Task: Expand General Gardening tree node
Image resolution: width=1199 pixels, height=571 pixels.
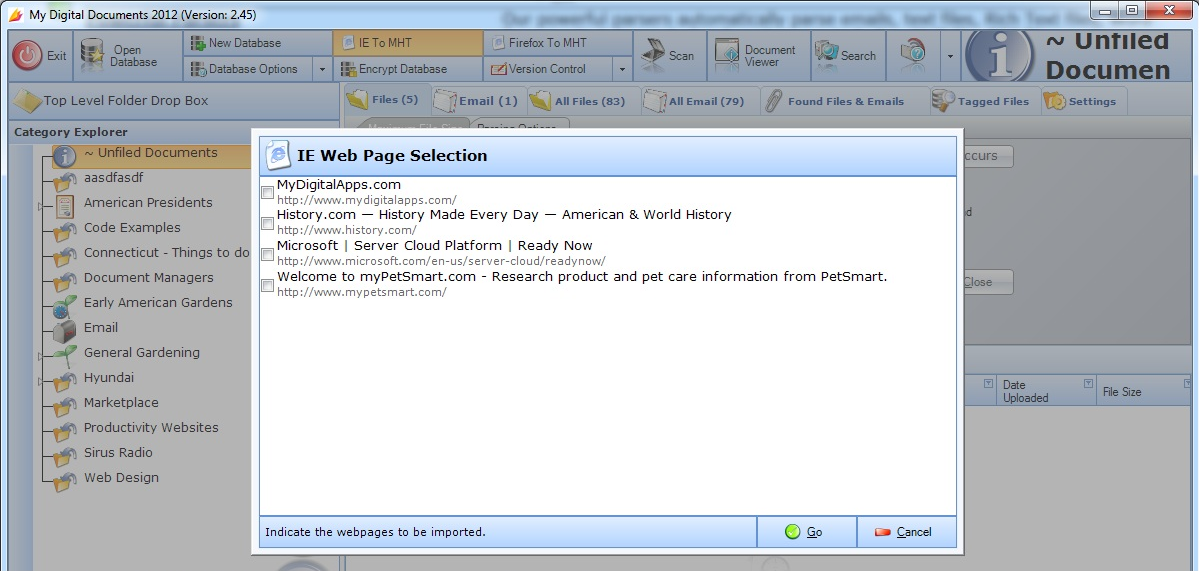Action: pos(40,355)
